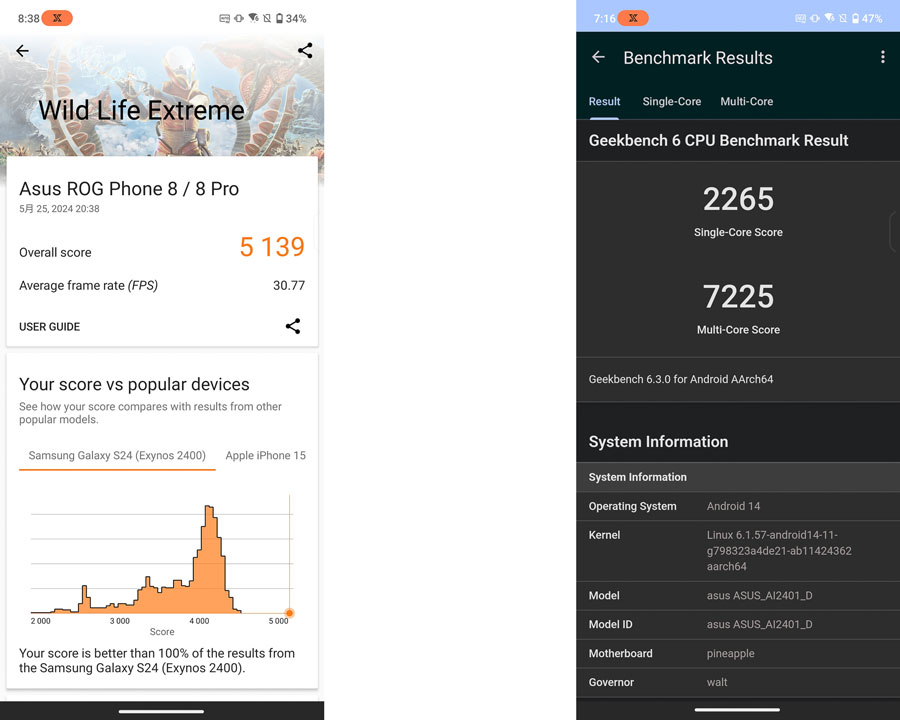Click the Motherboard value pineapple
The image size is (900, 720).
pyautogui.click(x=730, y=653)
